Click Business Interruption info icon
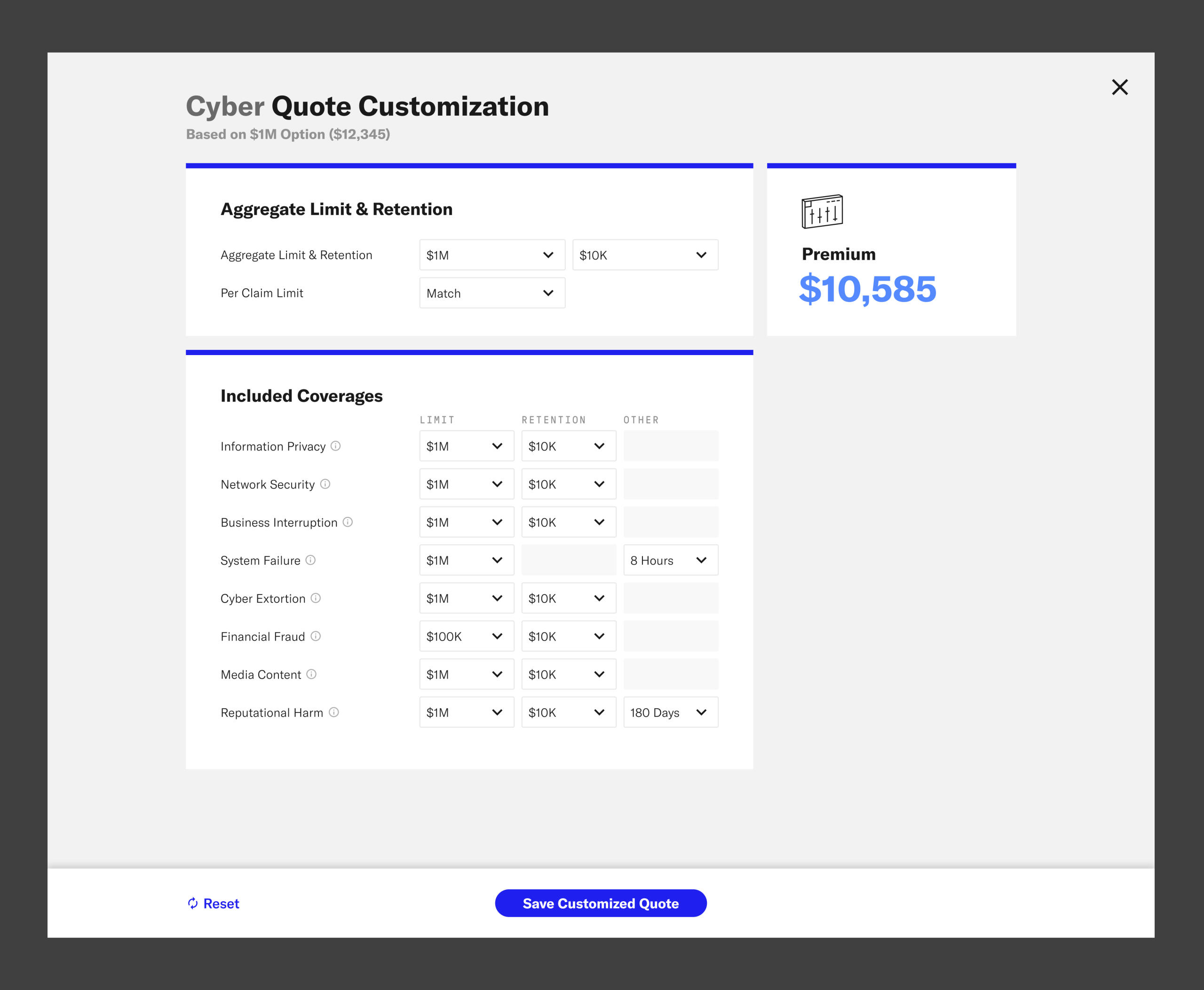This screenshot has width=1204, height=990. (348, 522)
